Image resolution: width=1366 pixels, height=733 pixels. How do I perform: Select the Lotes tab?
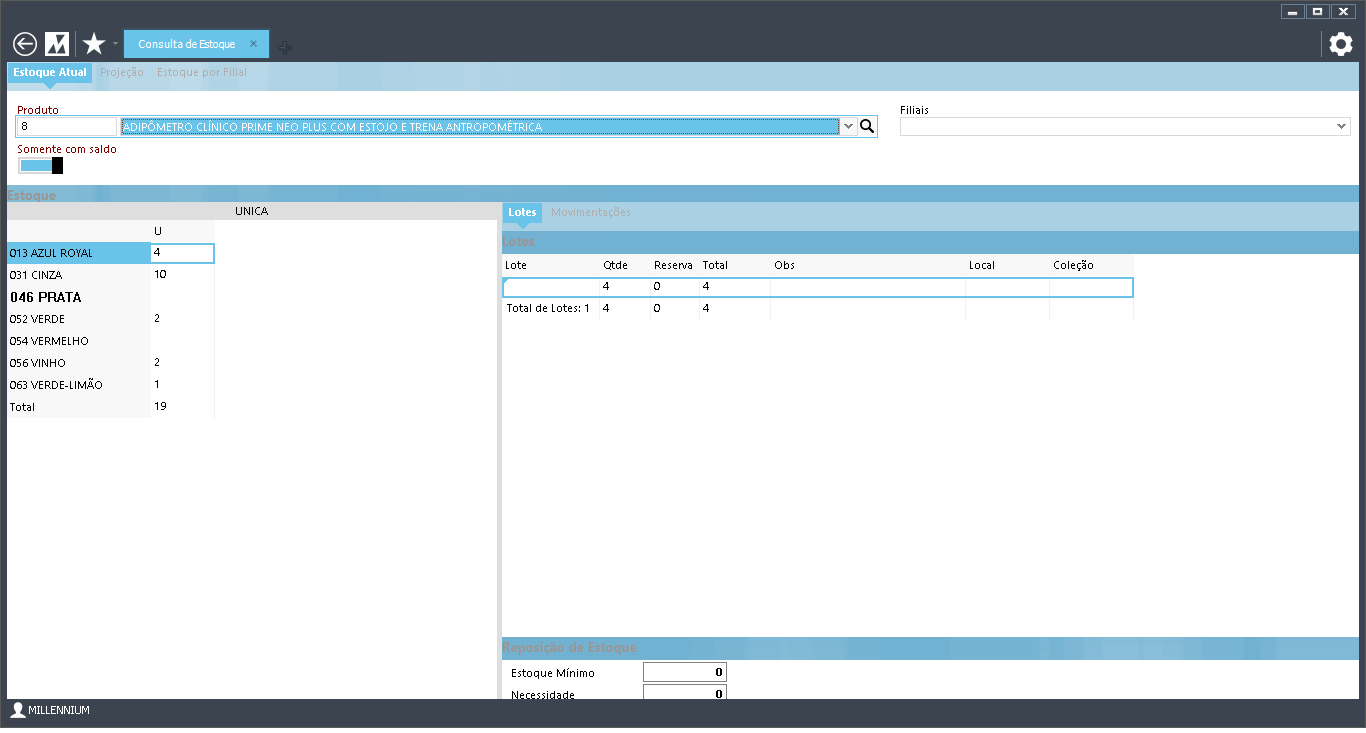pyautogui.click(x=522, y=212)
